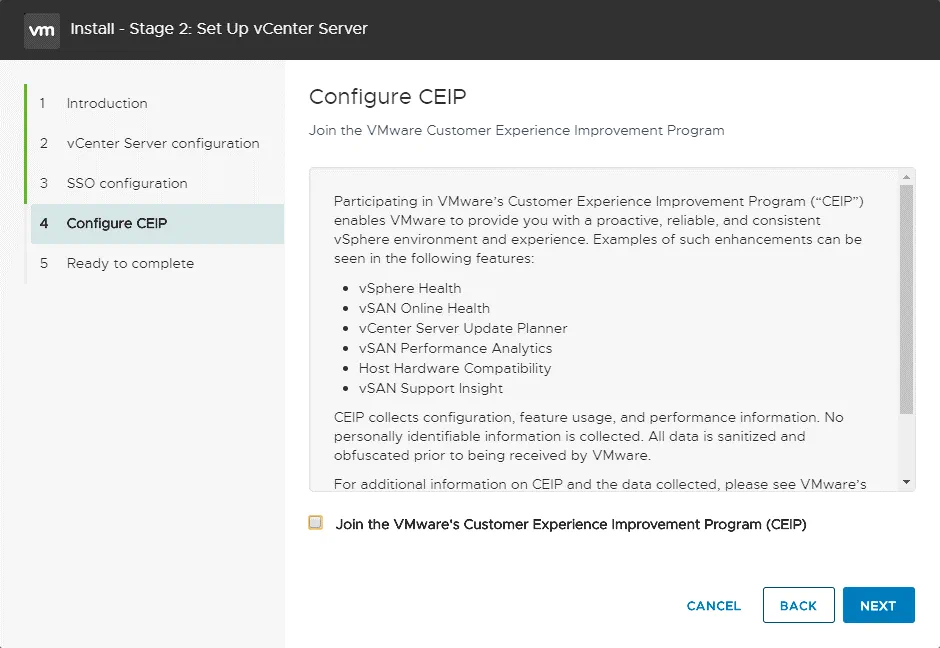Return to the SSO configuration step

point(126,183)
